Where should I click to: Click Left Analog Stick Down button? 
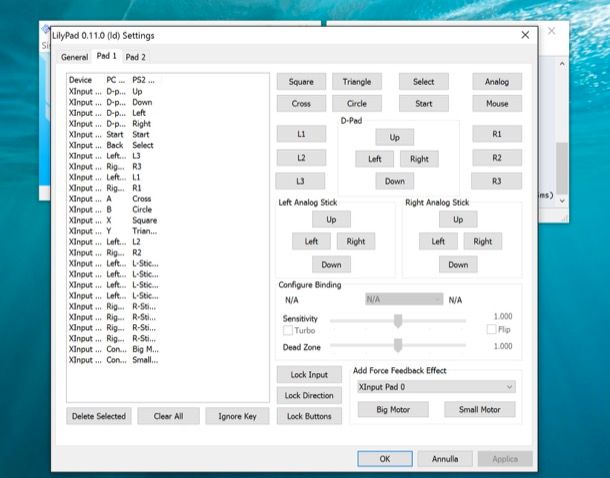pos(331,264)
